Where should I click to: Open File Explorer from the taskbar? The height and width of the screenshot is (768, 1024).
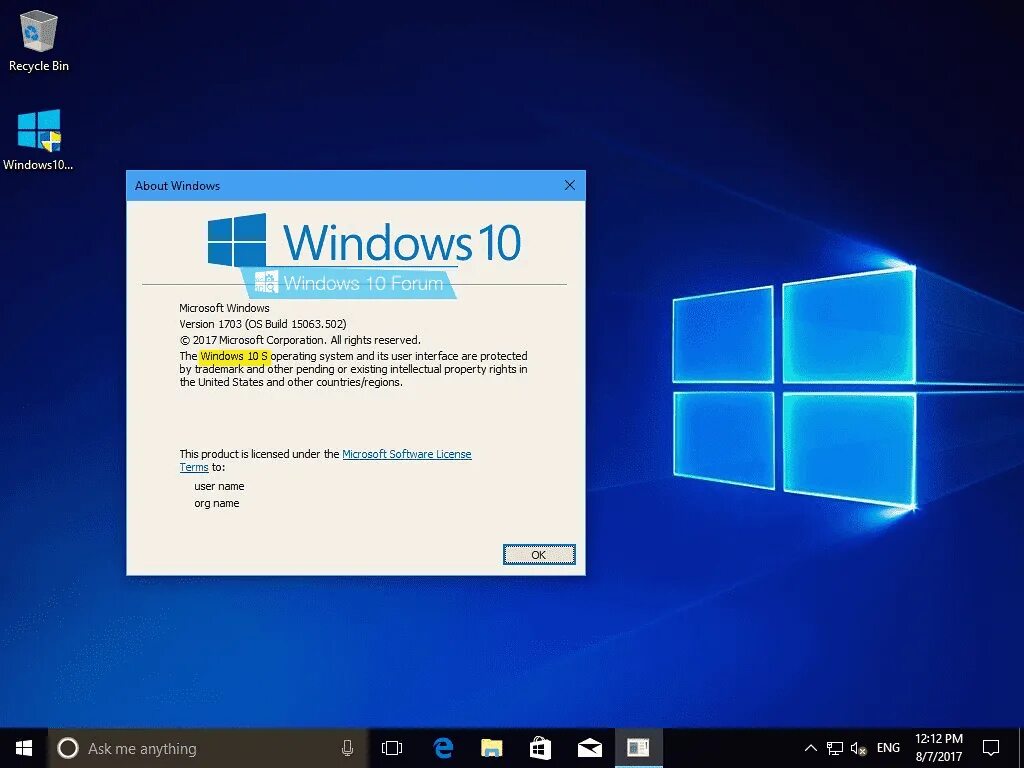[x=491, y=747]
